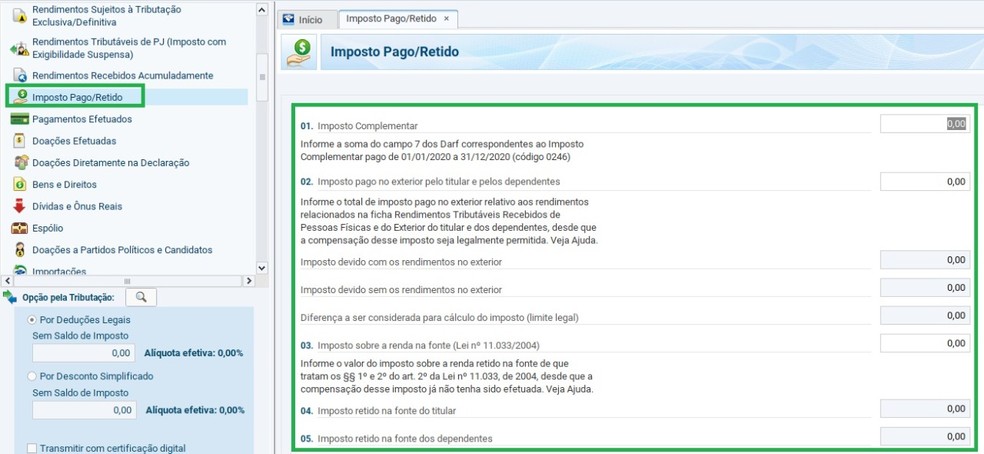The width and height of the screenshot is (984, 454).
Task: Click the Dívidas e Ônus Reais icon
Action: 19,207
